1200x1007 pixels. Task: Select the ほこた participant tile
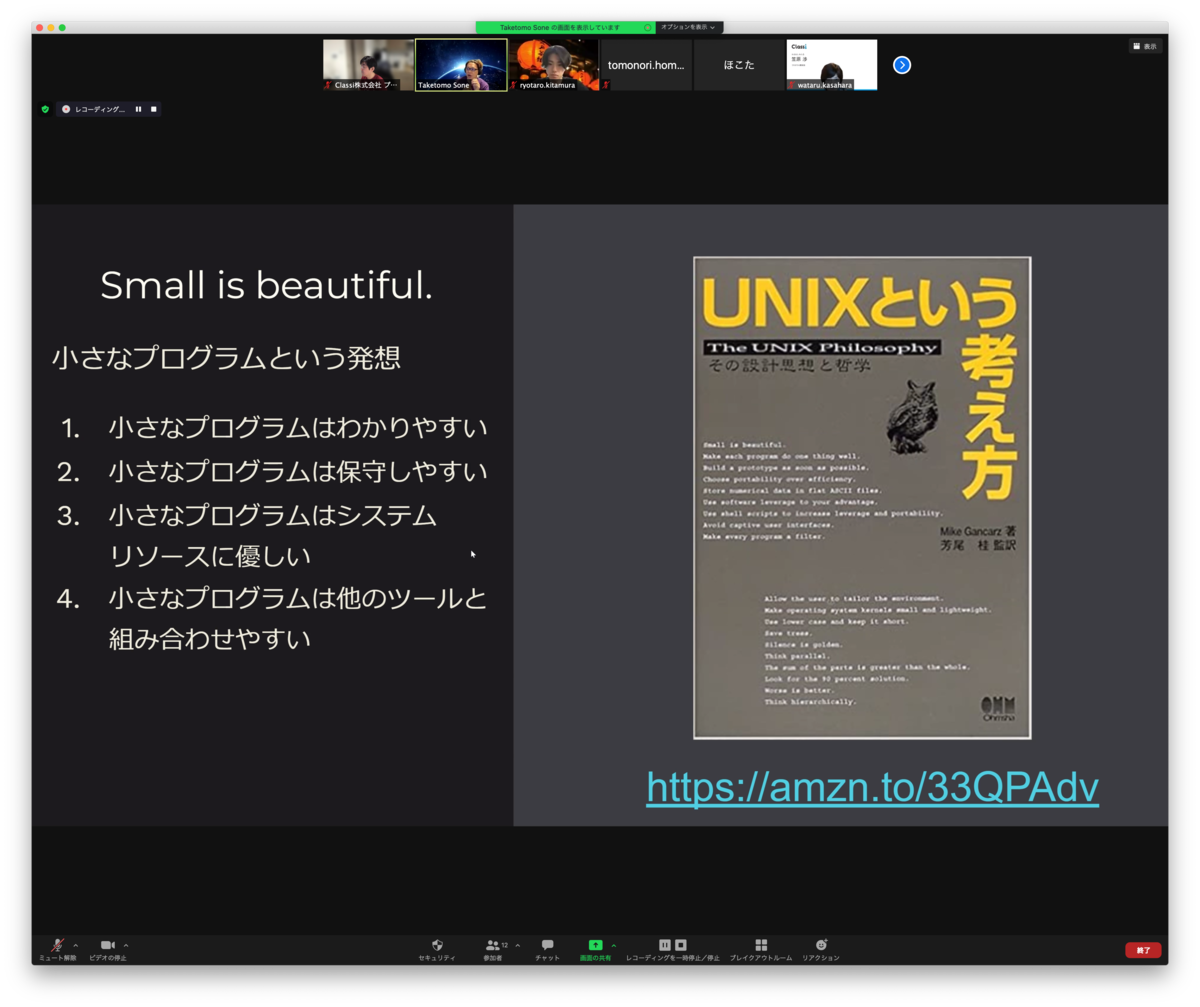click(739, 65)
